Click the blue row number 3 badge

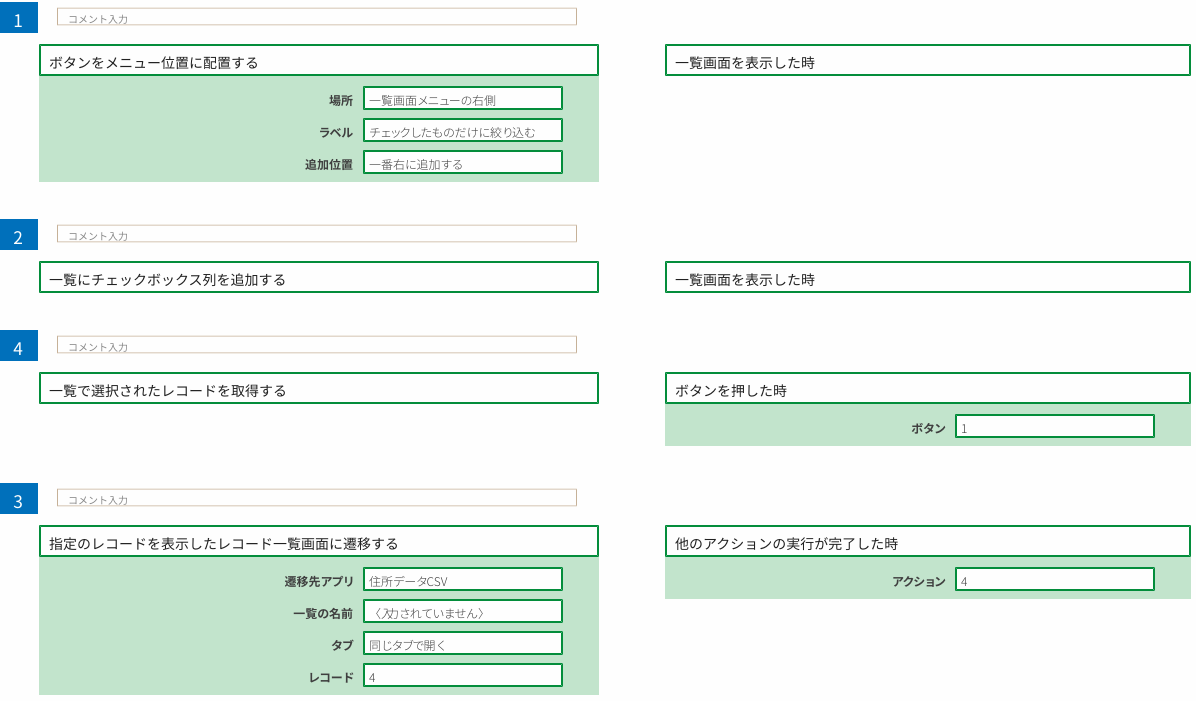pos(18,499)
